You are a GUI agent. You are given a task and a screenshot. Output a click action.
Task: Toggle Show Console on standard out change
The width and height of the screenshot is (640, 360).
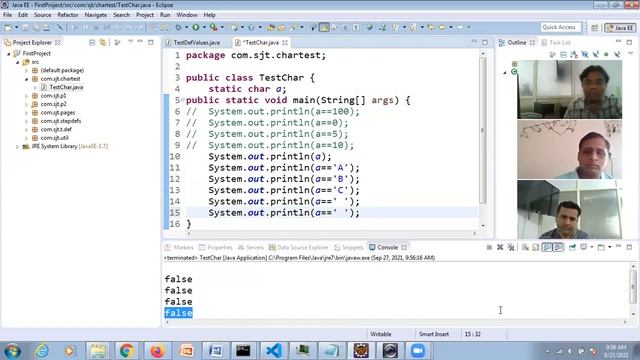[547, 247]
